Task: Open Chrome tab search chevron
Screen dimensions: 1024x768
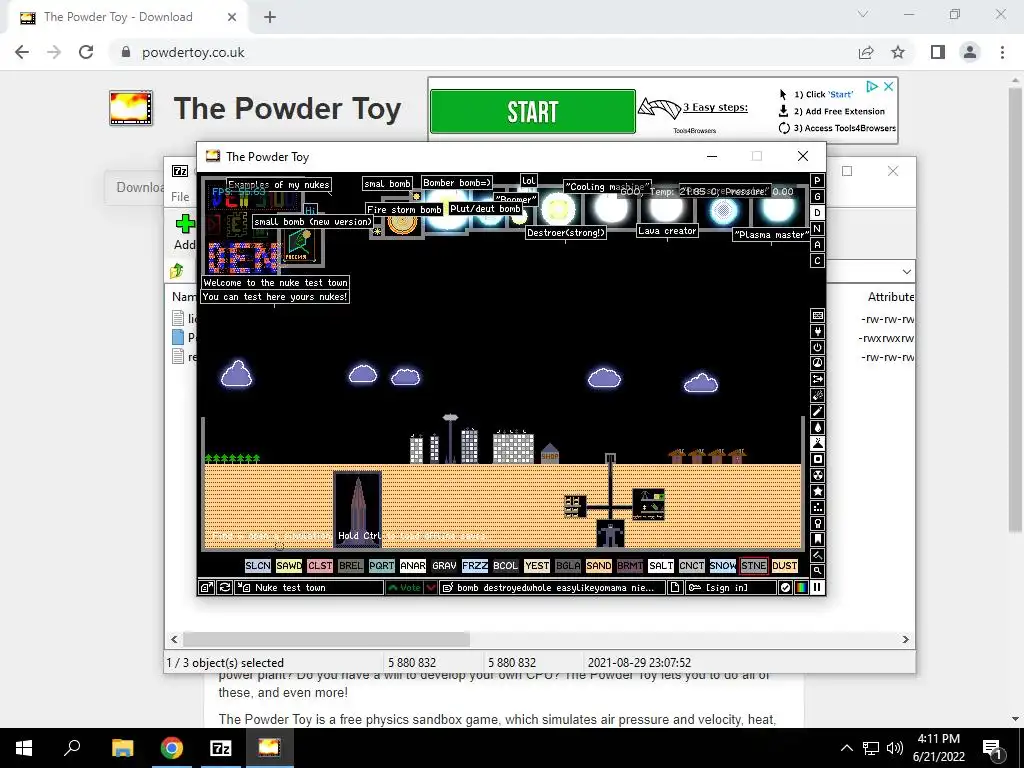Action: click(863, 14)
